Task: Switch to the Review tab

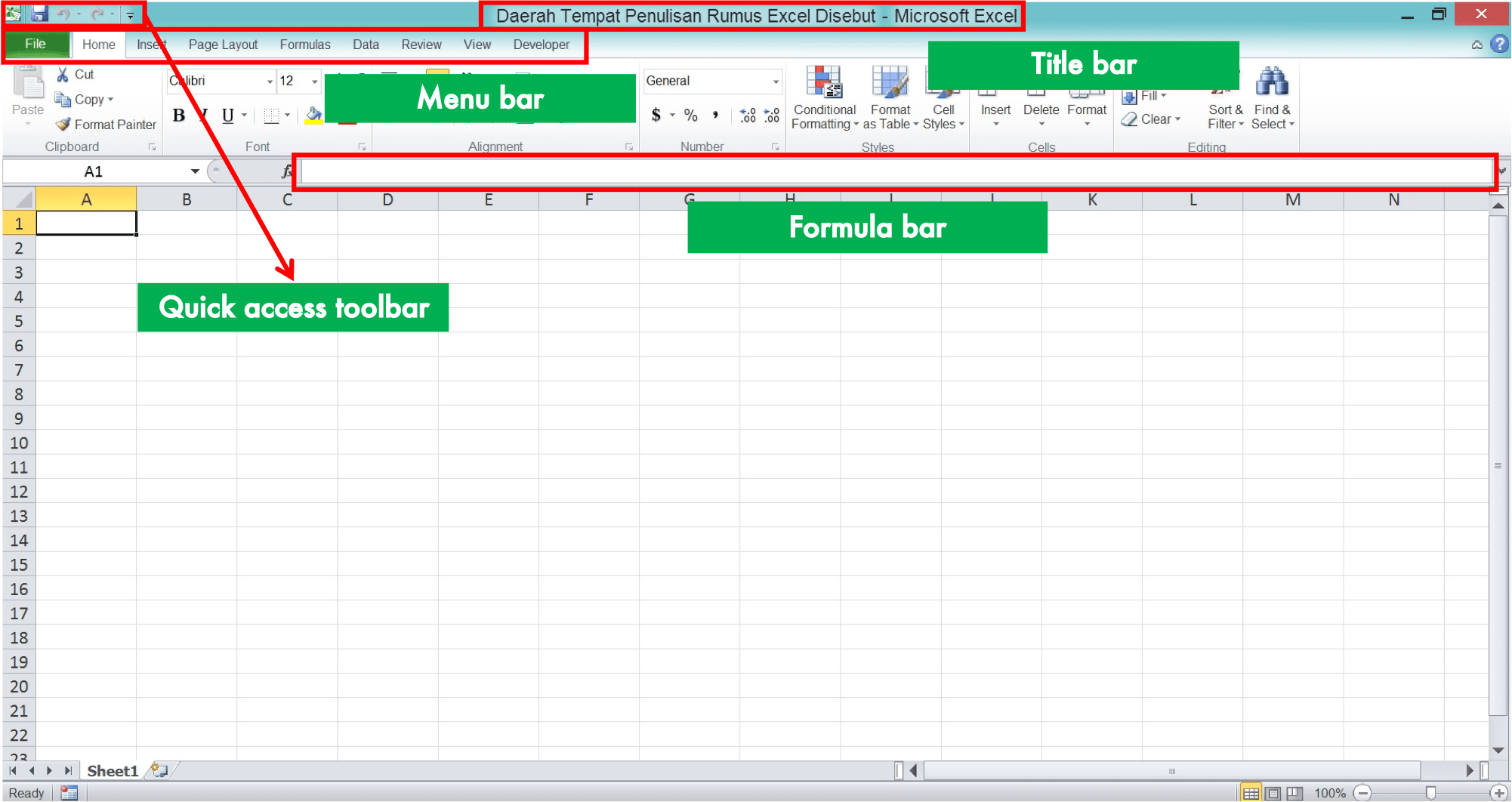Action: click(421, 45)
